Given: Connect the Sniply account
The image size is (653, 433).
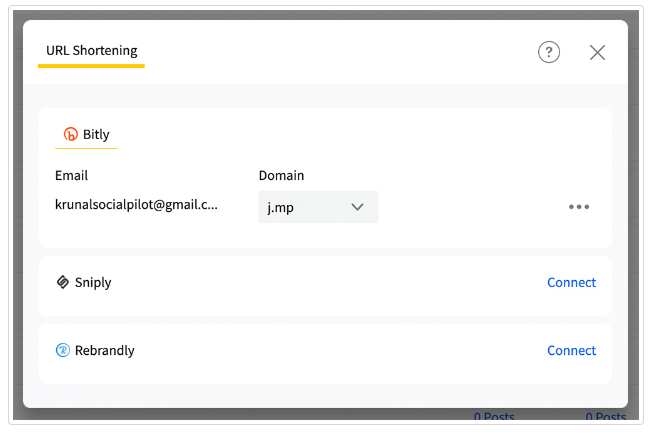Looking at the screenshot, I should click(571, 283).
